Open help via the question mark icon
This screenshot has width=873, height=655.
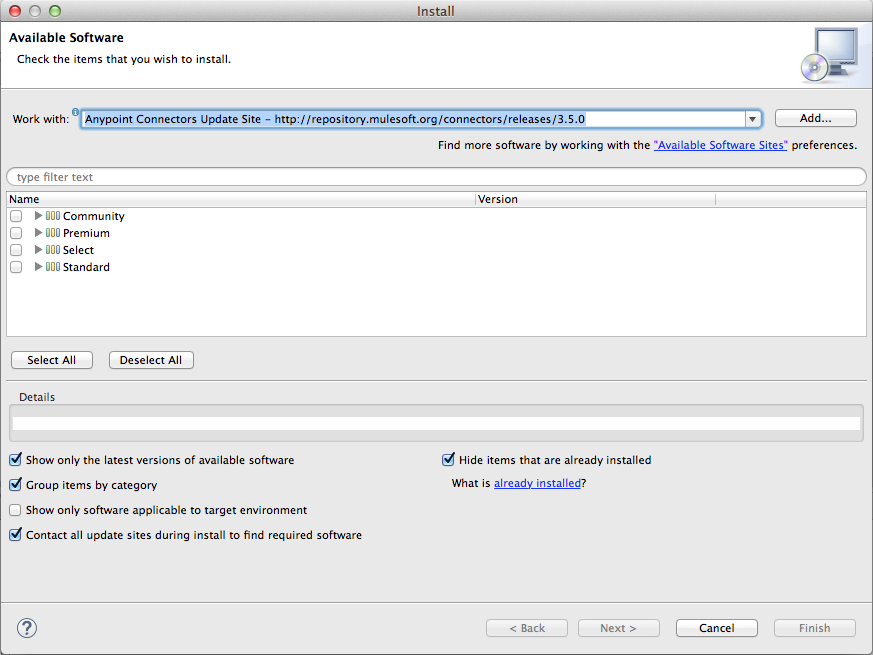[26, 628]
